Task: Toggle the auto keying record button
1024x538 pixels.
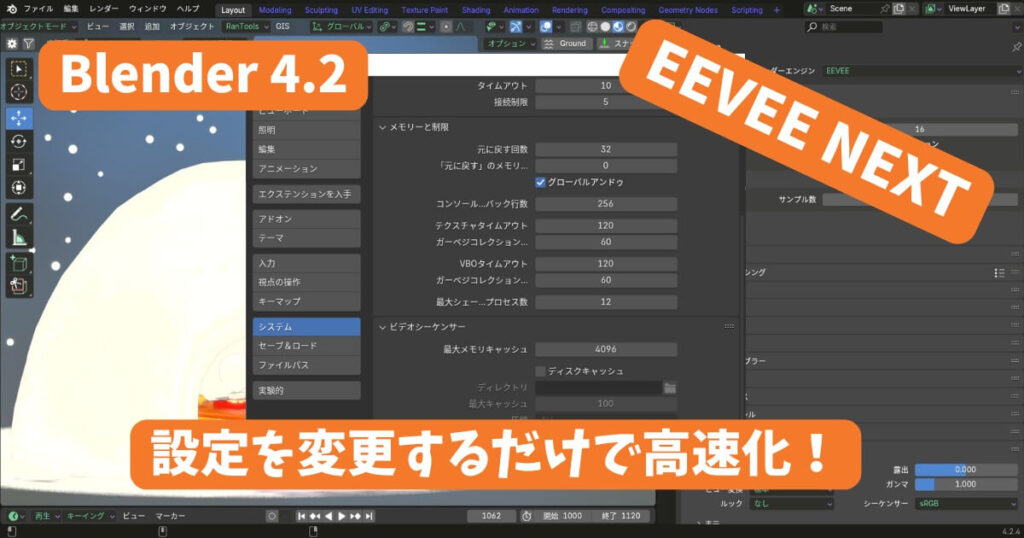Action: coord(272,516)
